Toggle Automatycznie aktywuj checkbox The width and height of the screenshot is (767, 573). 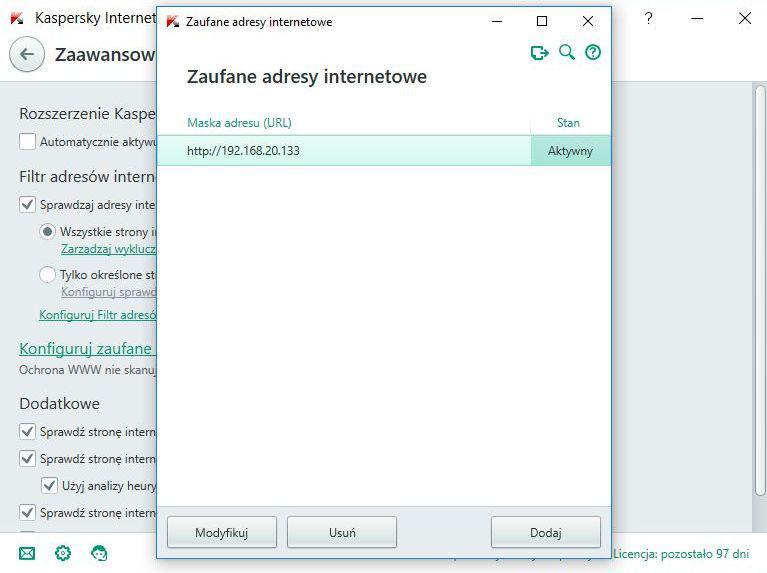tap(27, 141)
